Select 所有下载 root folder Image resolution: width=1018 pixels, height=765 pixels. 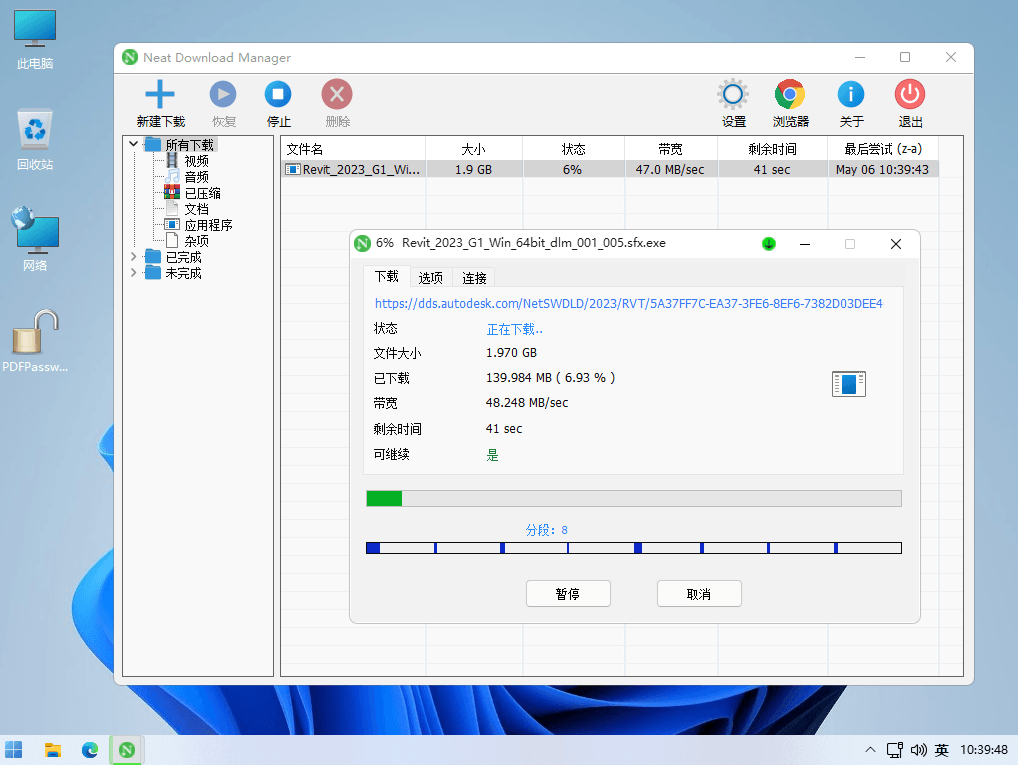tap(189, 145)
